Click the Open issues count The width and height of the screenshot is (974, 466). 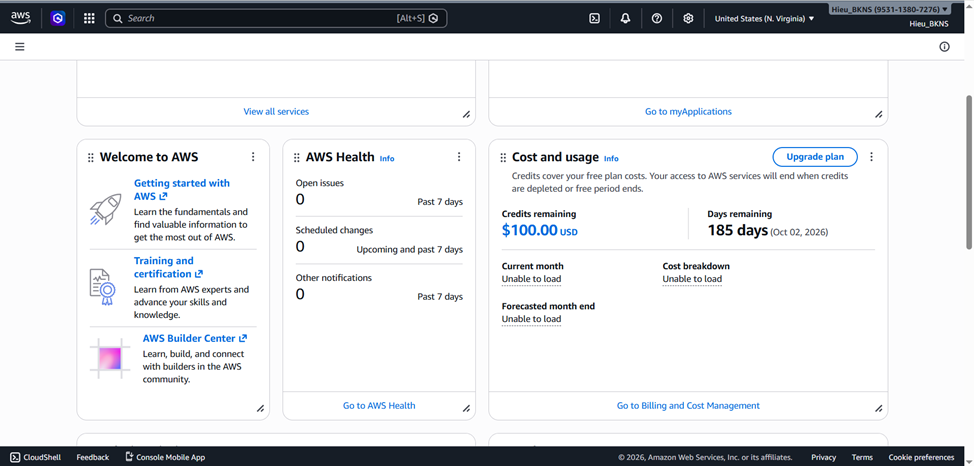click(300, 199)
